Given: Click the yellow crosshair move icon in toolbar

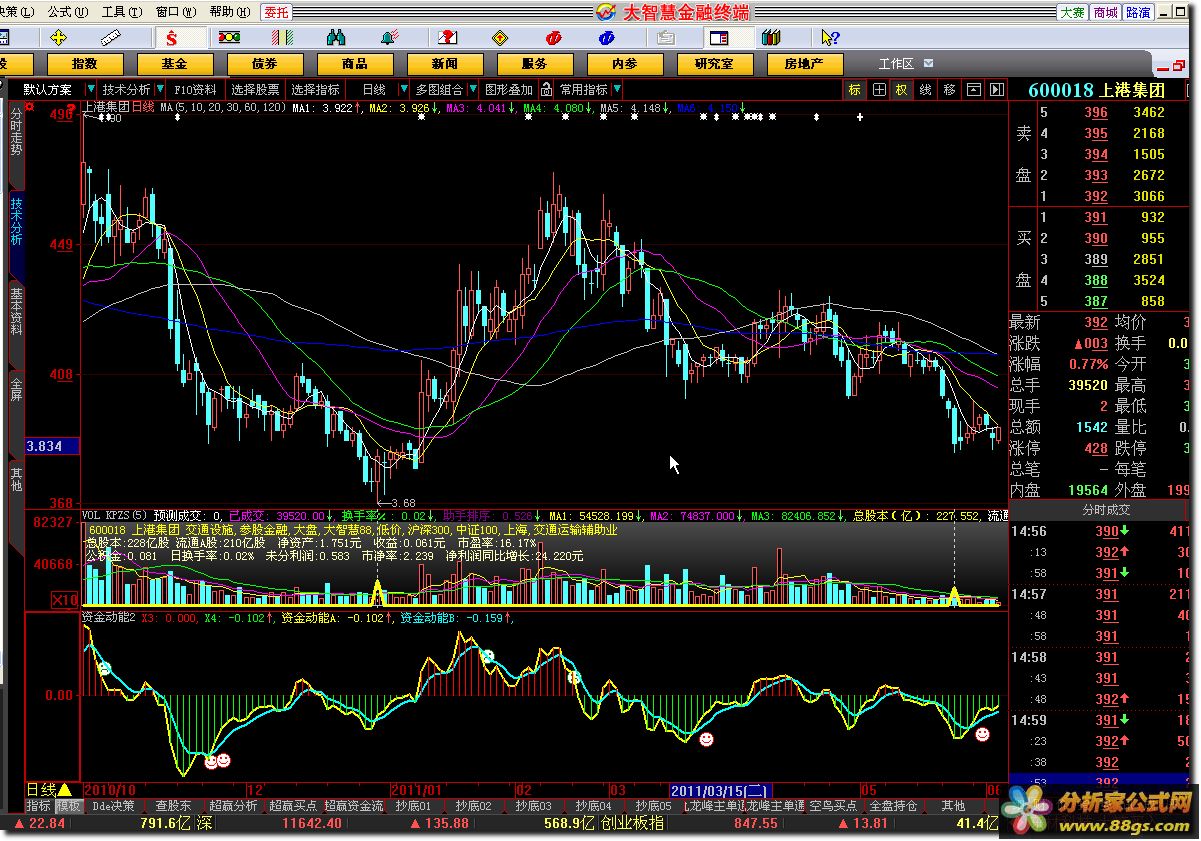Looking at the screenshot, I should [x=58, y=38].
